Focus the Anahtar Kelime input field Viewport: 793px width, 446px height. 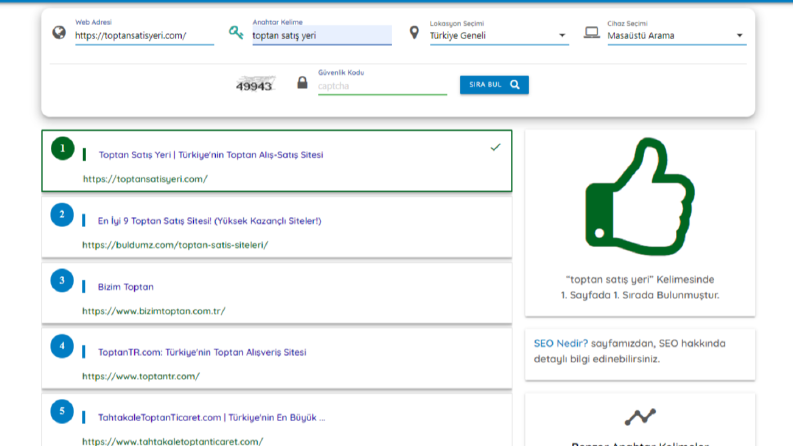(322, 35)
